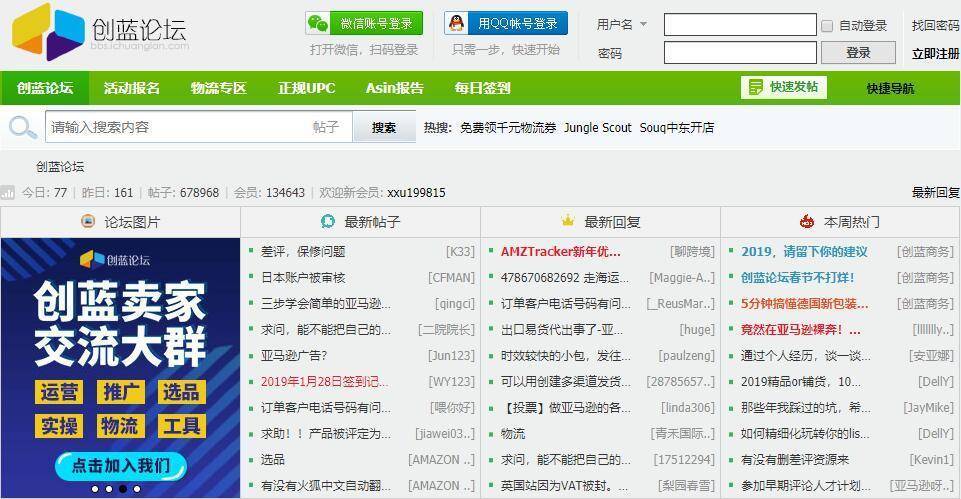The image size is (961, 499).
Task: Open the post 差评，保修问题
Action: tap(303, 251)
